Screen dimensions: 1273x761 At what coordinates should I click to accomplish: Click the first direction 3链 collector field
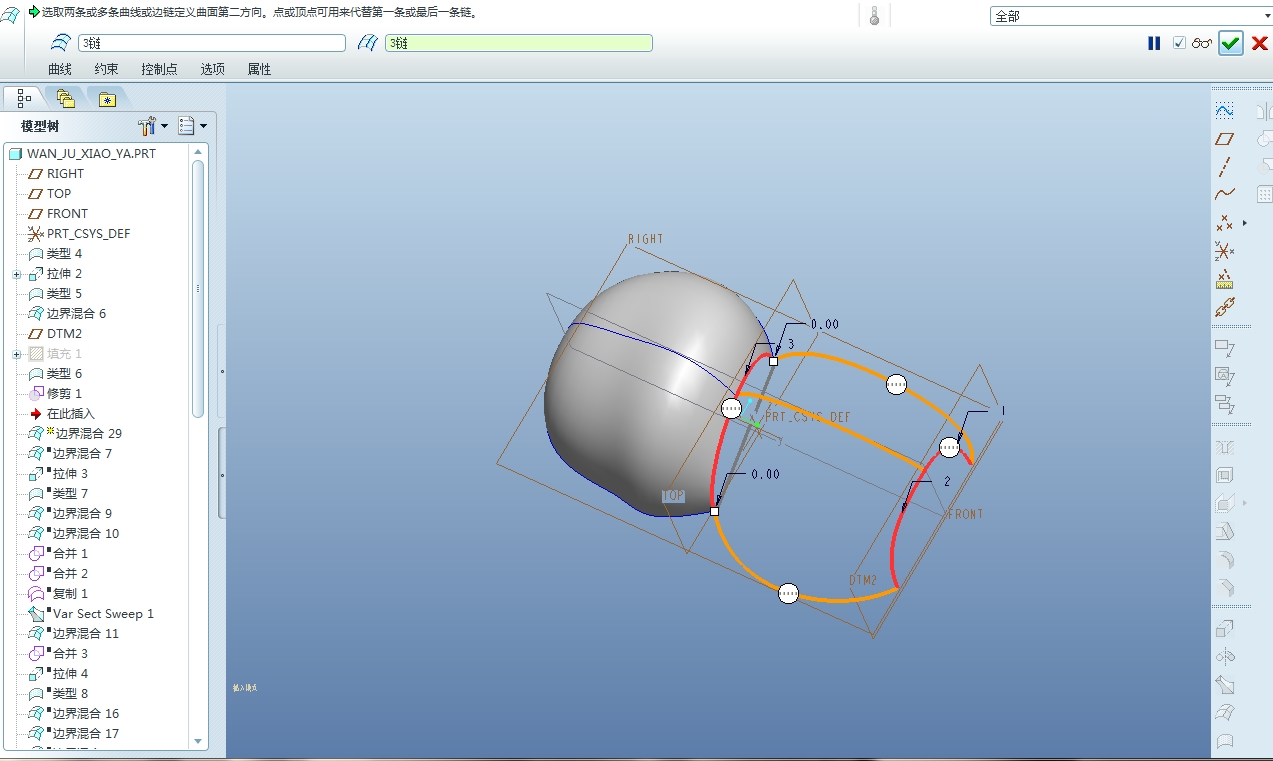pos(211,43)
